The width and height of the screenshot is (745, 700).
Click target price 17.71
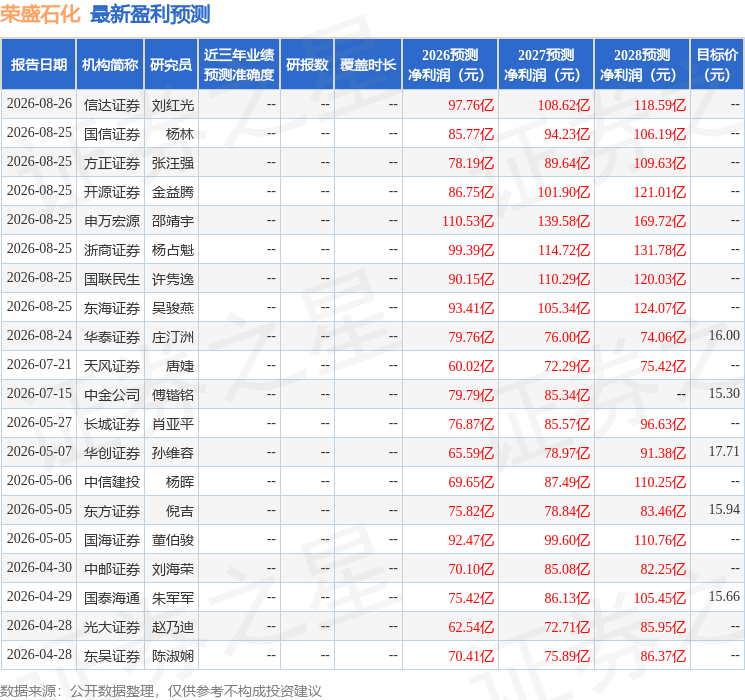724,451
